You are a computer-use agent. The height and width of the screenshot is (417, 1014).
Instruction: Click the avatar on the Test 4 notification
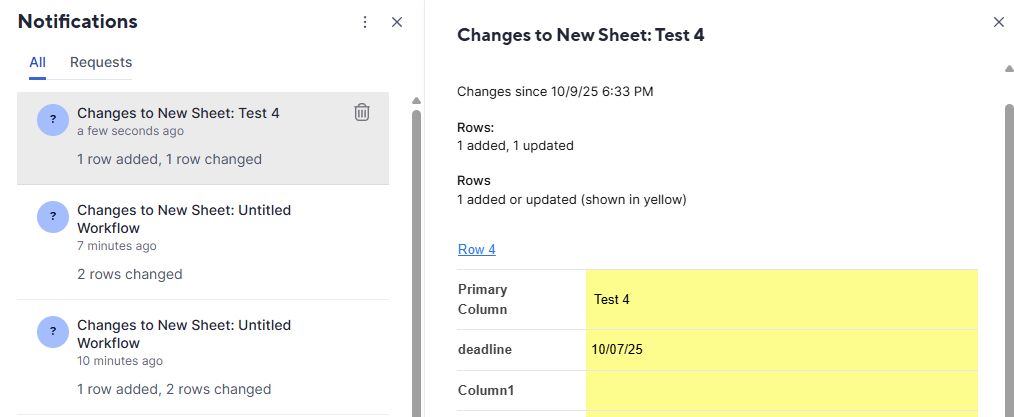point(53,119)
